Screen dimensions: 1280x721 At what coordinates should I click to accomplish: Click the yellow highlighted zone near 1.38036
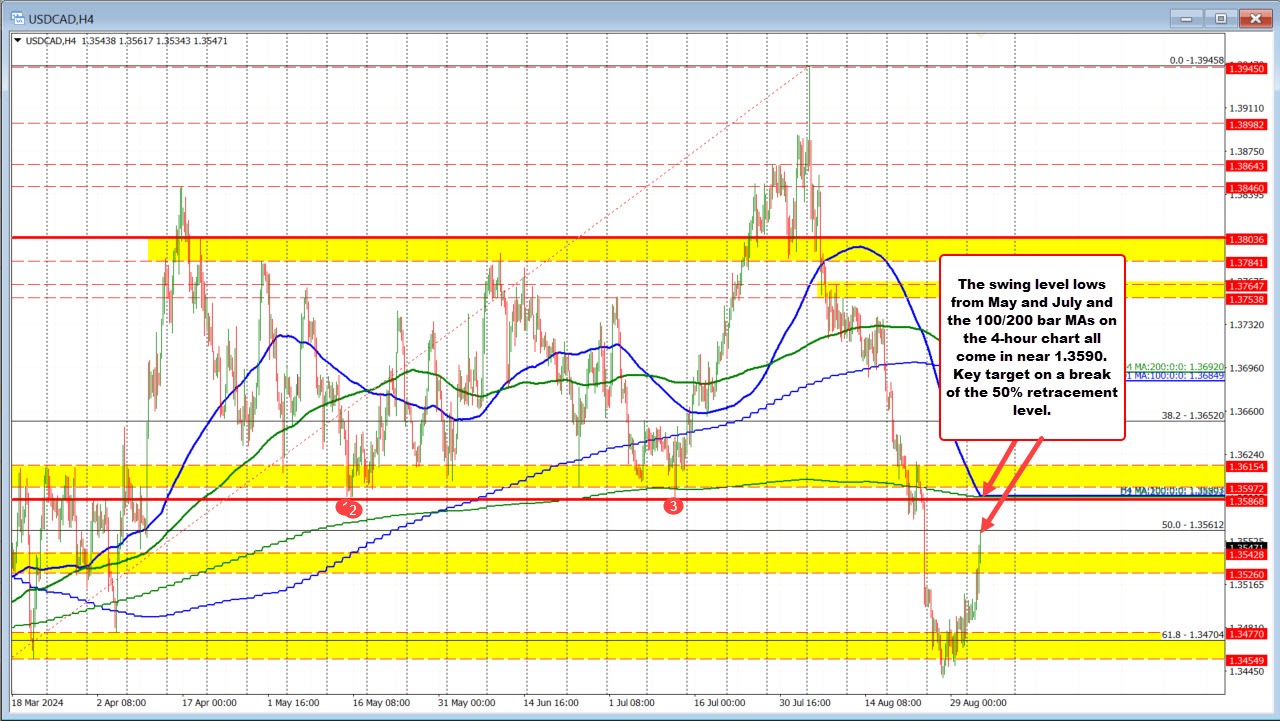pos(500,246)
